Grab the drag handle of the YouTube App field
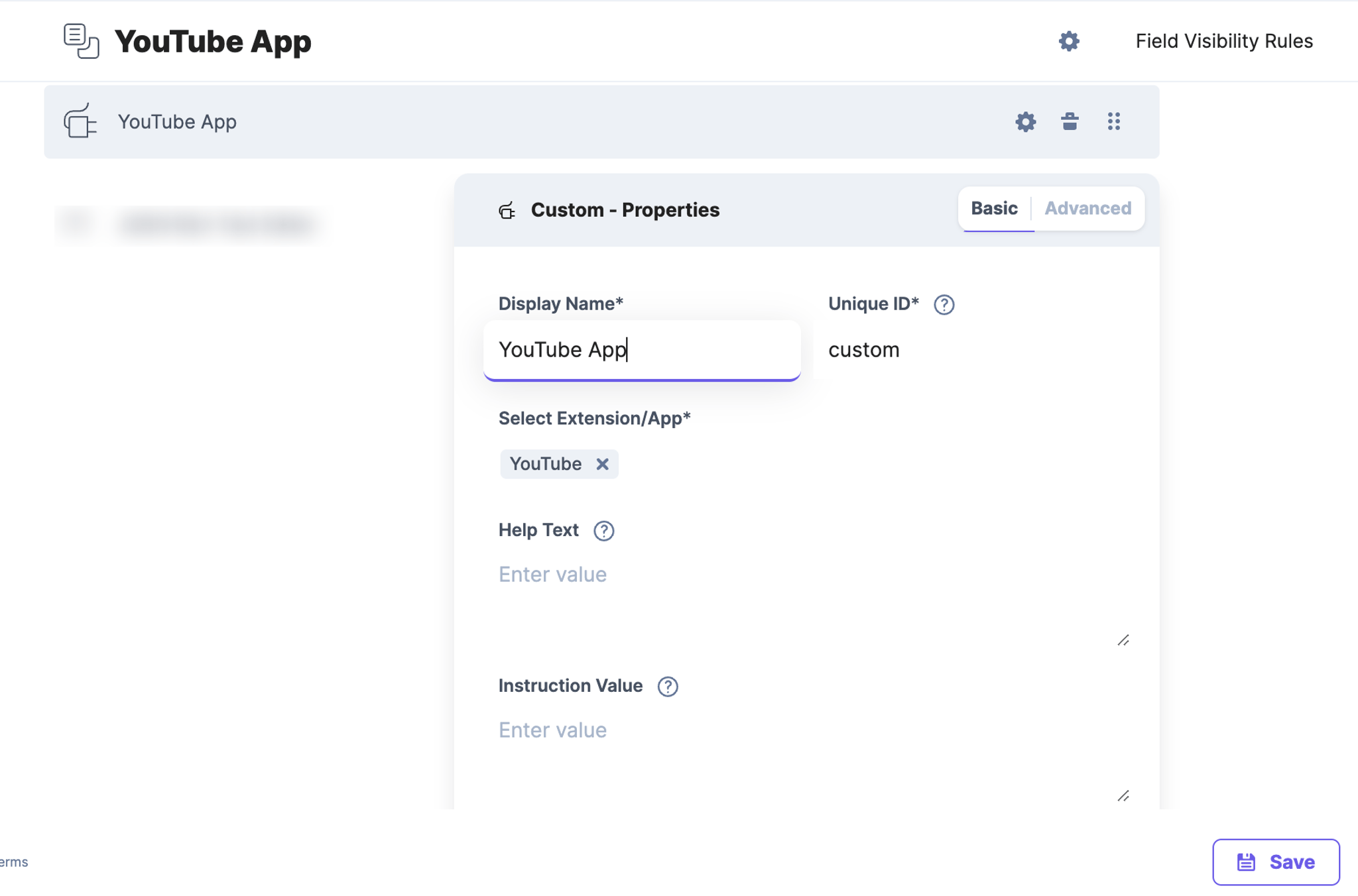1358x896 pixels. pos(1113,121)
